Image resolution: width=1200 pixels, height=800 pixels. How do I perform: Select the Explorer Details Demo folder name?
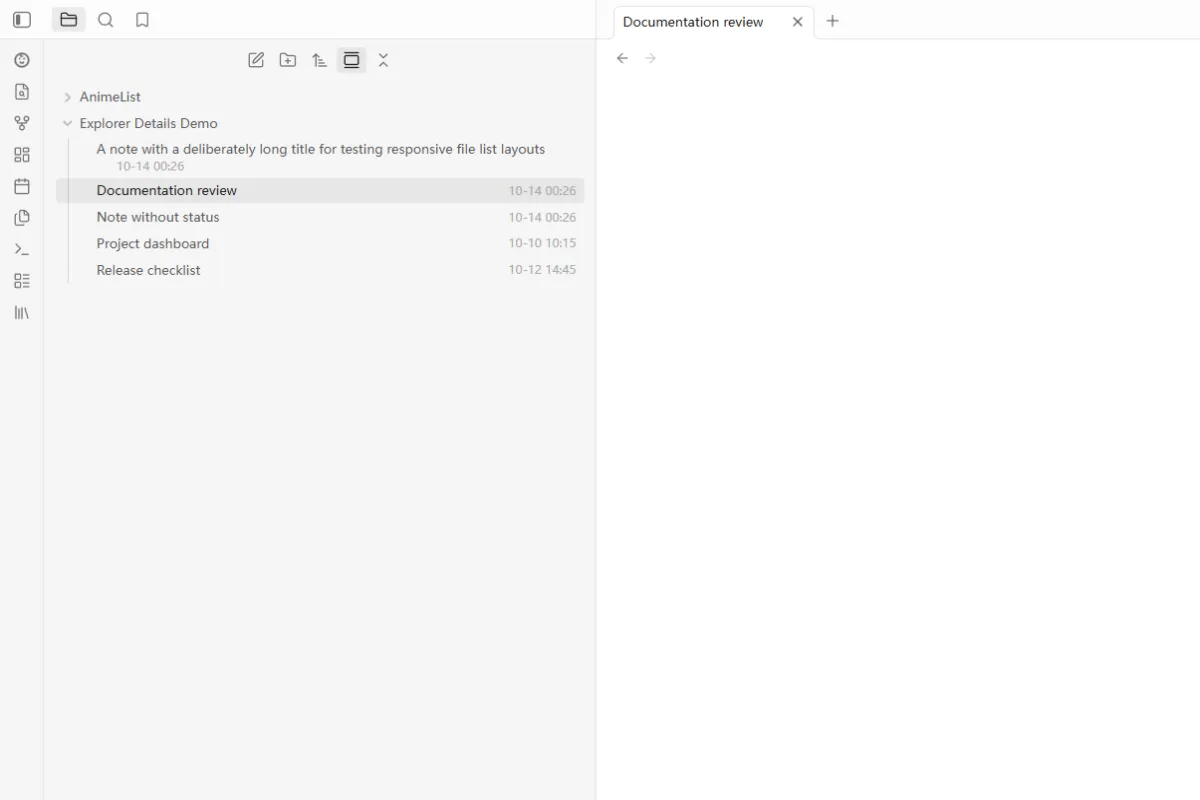tap(148, 124)
